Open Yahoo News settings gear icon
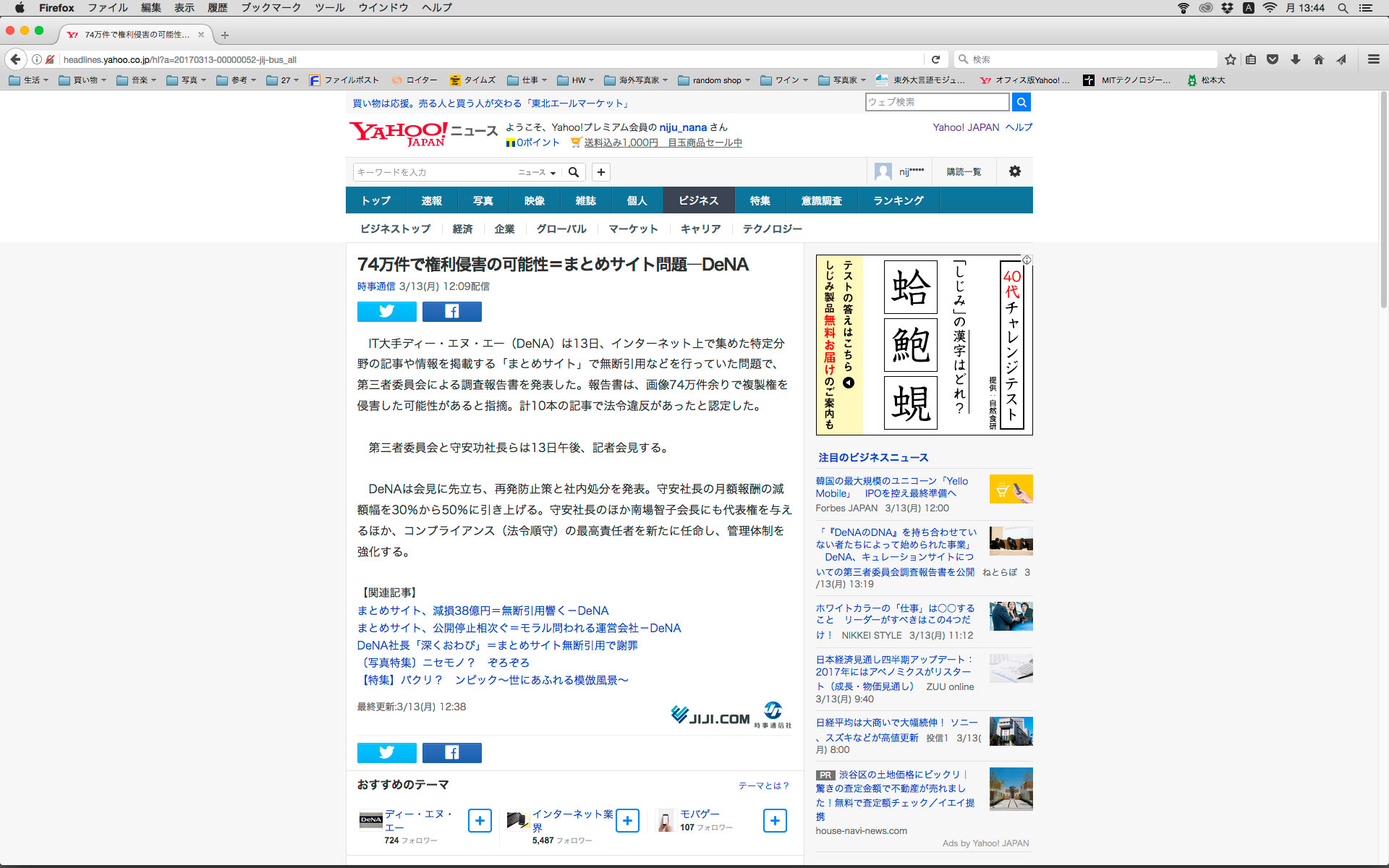This screenshot has height=868, width=1389. click(x=1014, y=171)
